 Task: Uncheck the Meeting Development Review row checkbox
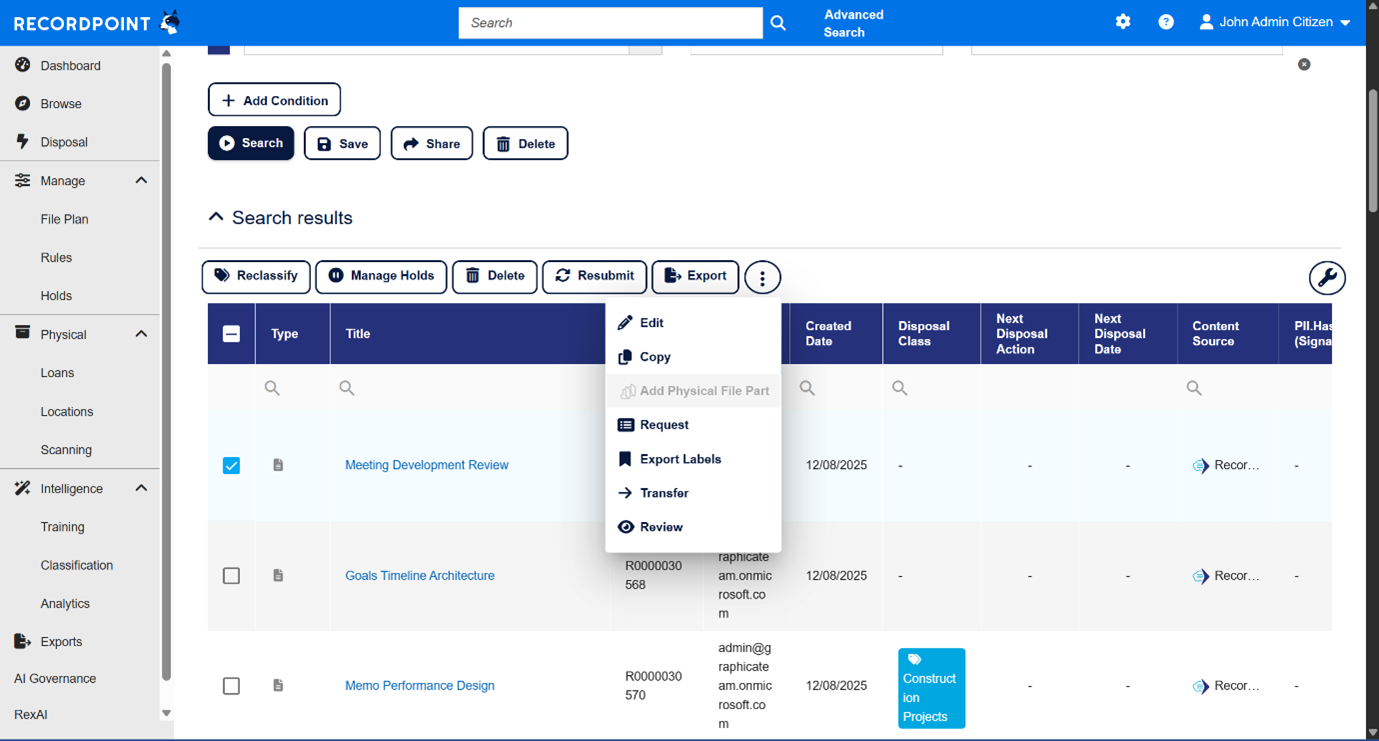click(231, 466)
